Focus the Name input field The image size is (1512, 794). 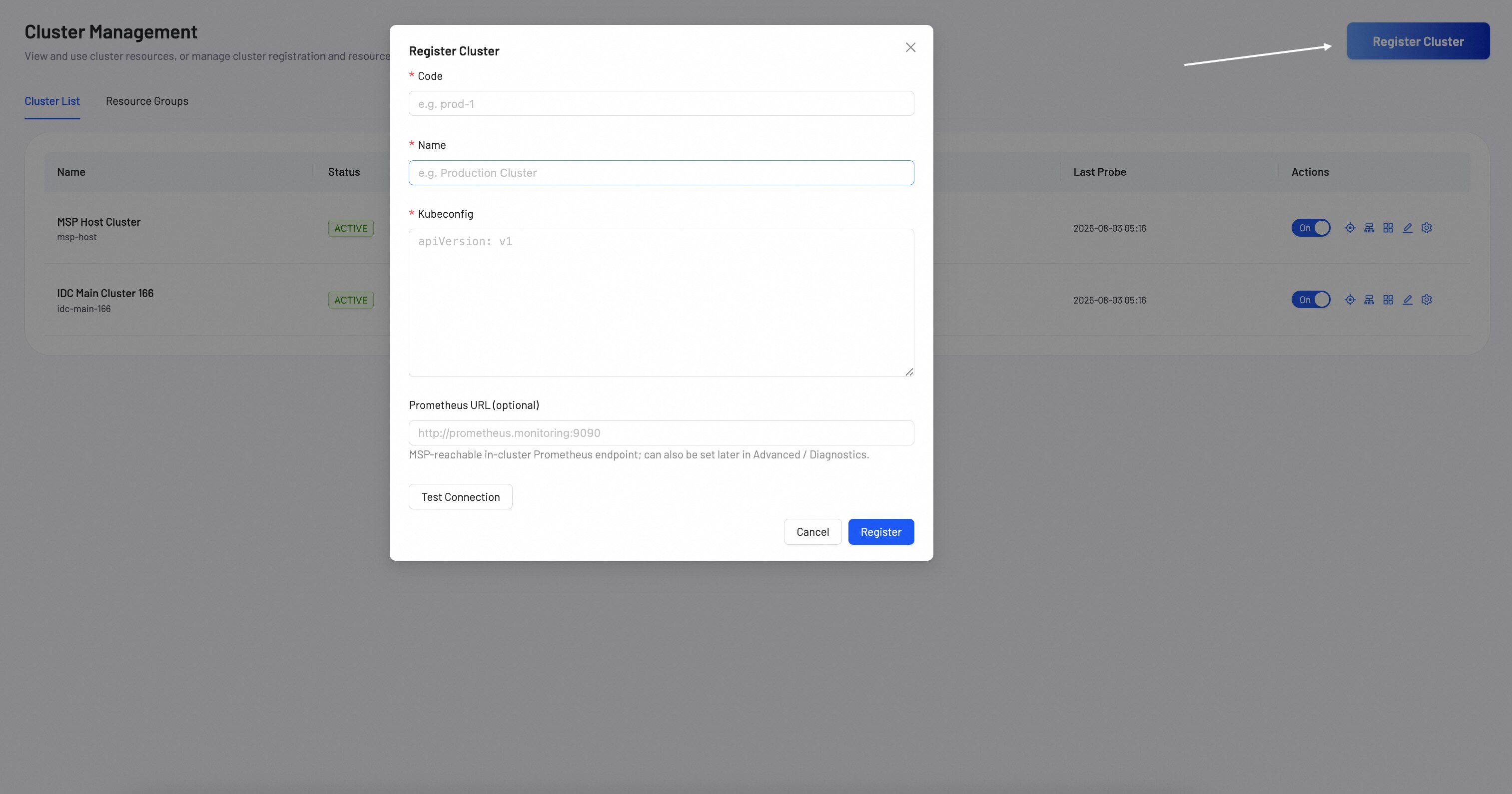pyautogui.click(x=662, y=173)
